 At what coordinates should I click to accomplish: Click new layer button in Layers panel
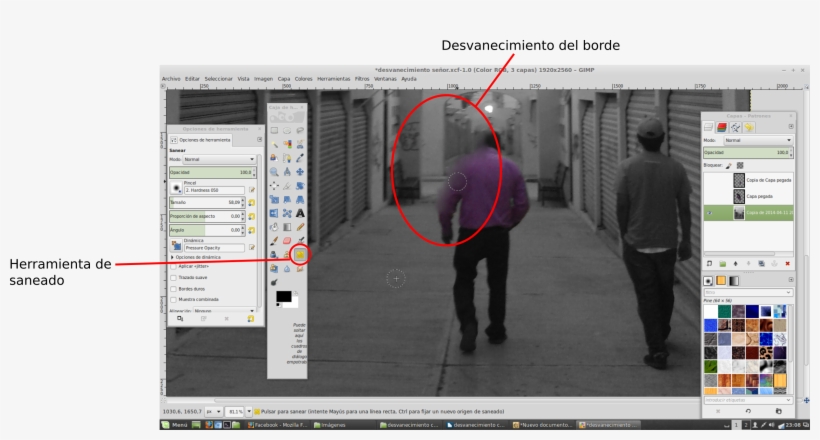click(x=709, y=264)
